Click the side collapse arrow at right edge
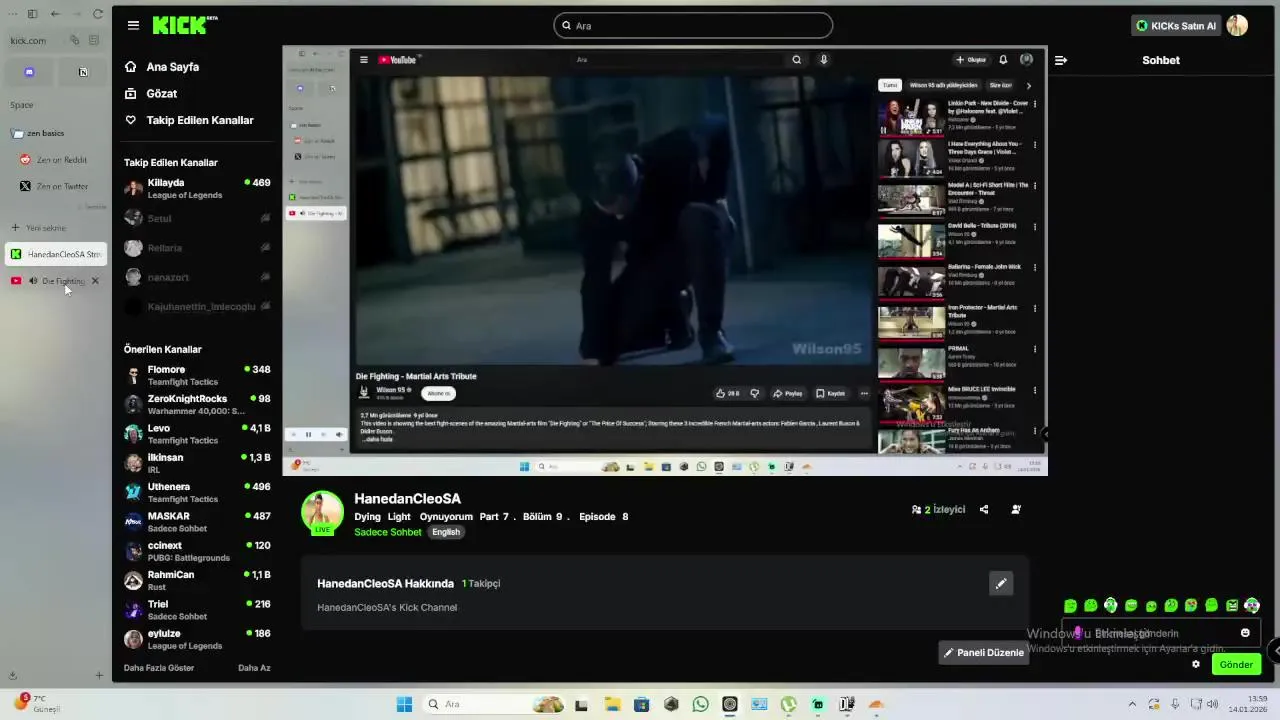Viewport: 1280px width, 720px height. coord(1275,651)
